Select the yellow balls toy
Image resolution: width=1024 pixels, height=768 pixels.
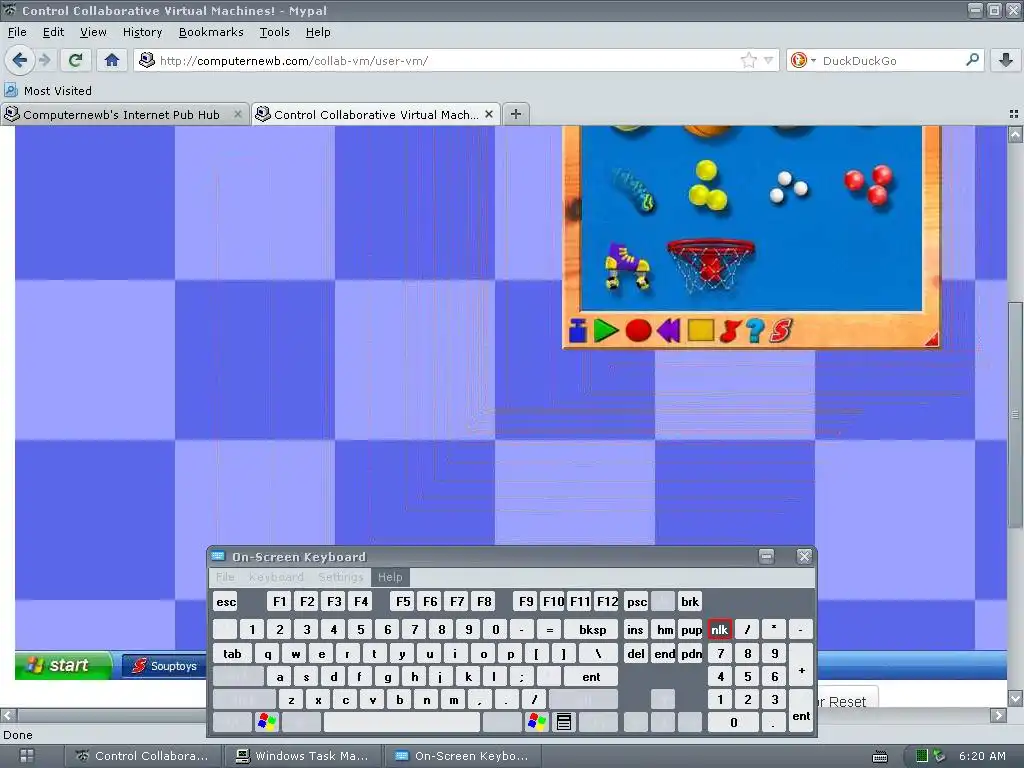point(707,185)
